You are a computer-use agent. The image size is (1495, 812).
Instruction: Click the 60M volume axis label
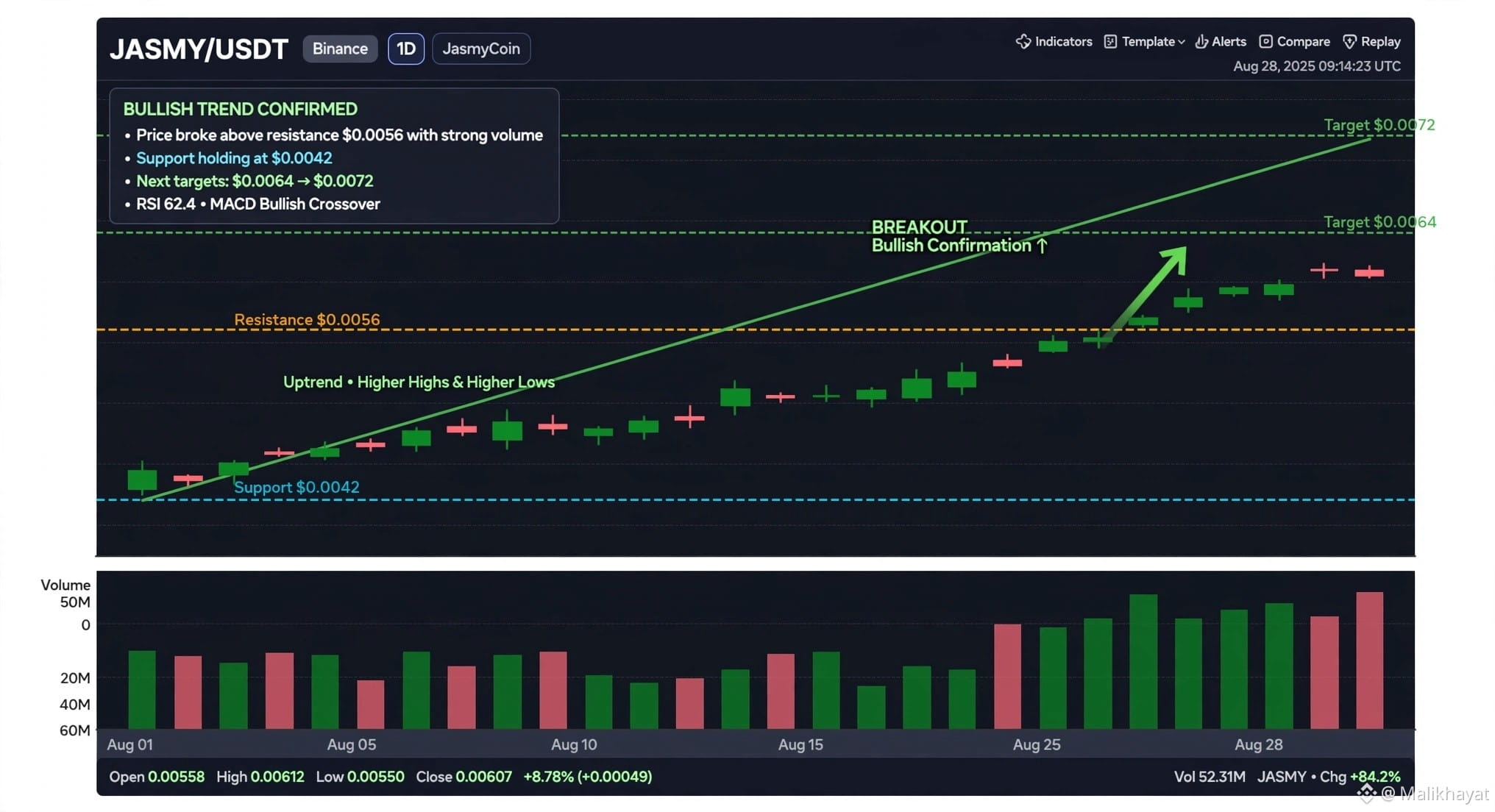75,730
